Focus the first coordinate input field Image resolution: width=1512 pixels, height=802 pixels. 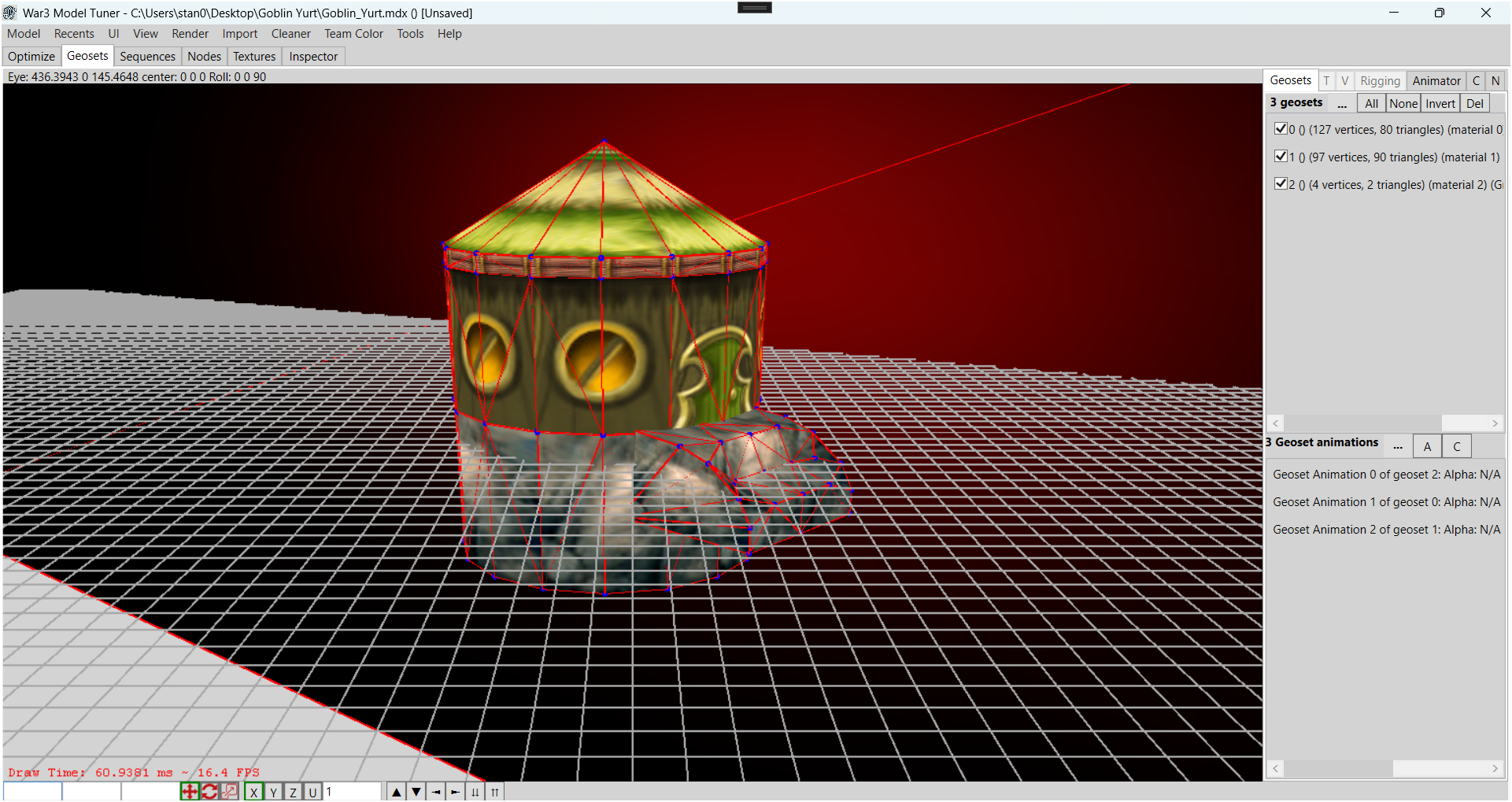32,792
